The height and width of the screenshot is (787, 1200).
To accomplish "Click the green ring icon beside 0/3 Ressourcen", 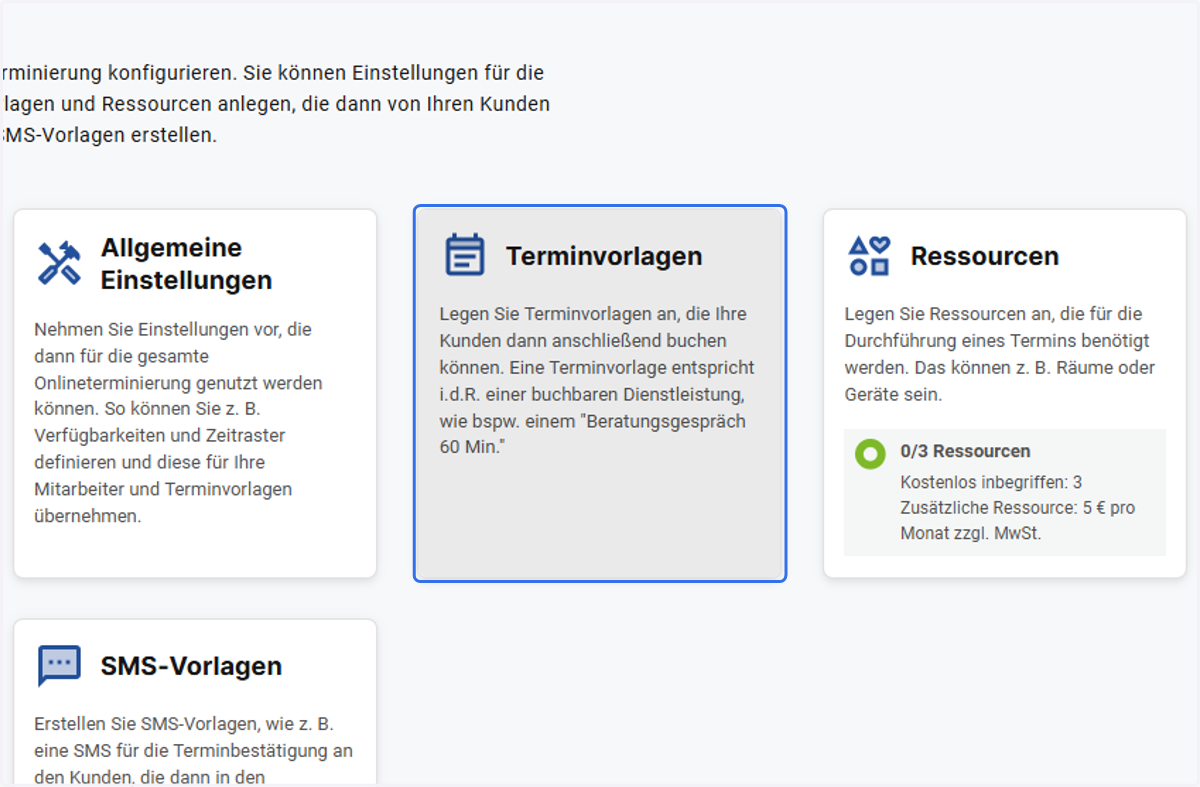I will click(x=870, y=453).
